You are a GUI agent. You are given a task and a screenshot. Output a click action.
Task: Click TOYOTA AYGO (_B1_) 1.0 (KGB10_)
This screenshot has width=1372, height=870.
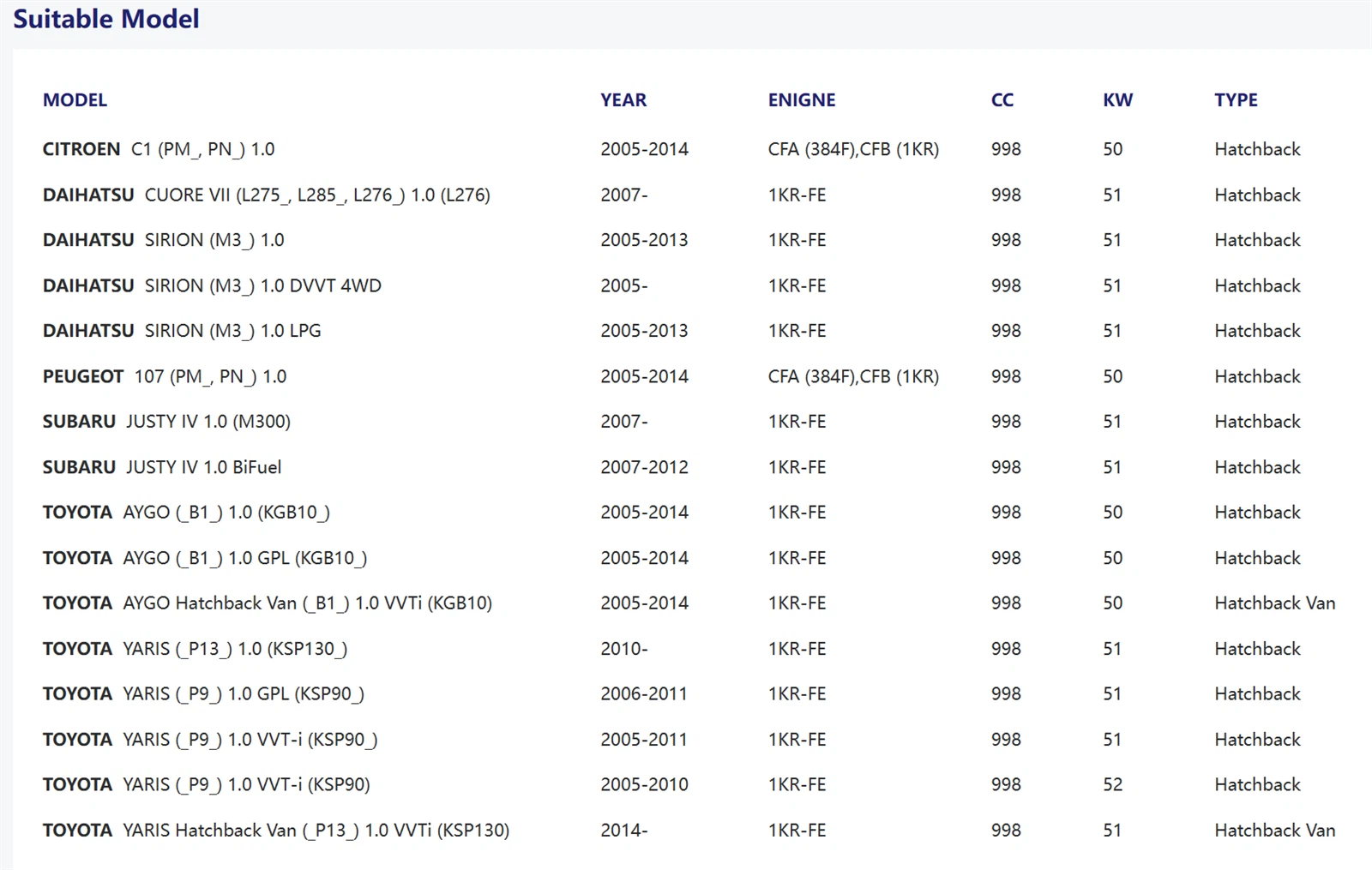(186, 513)
